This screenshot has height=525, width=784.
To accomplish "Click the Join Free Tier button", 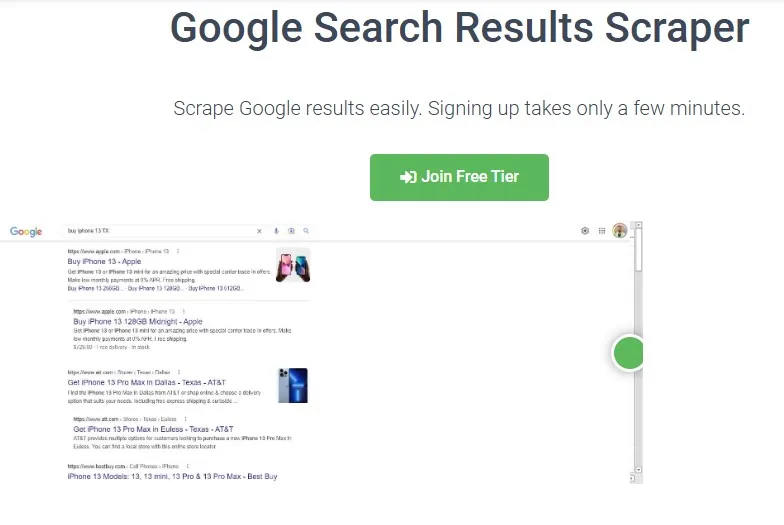I will [459, 177].
